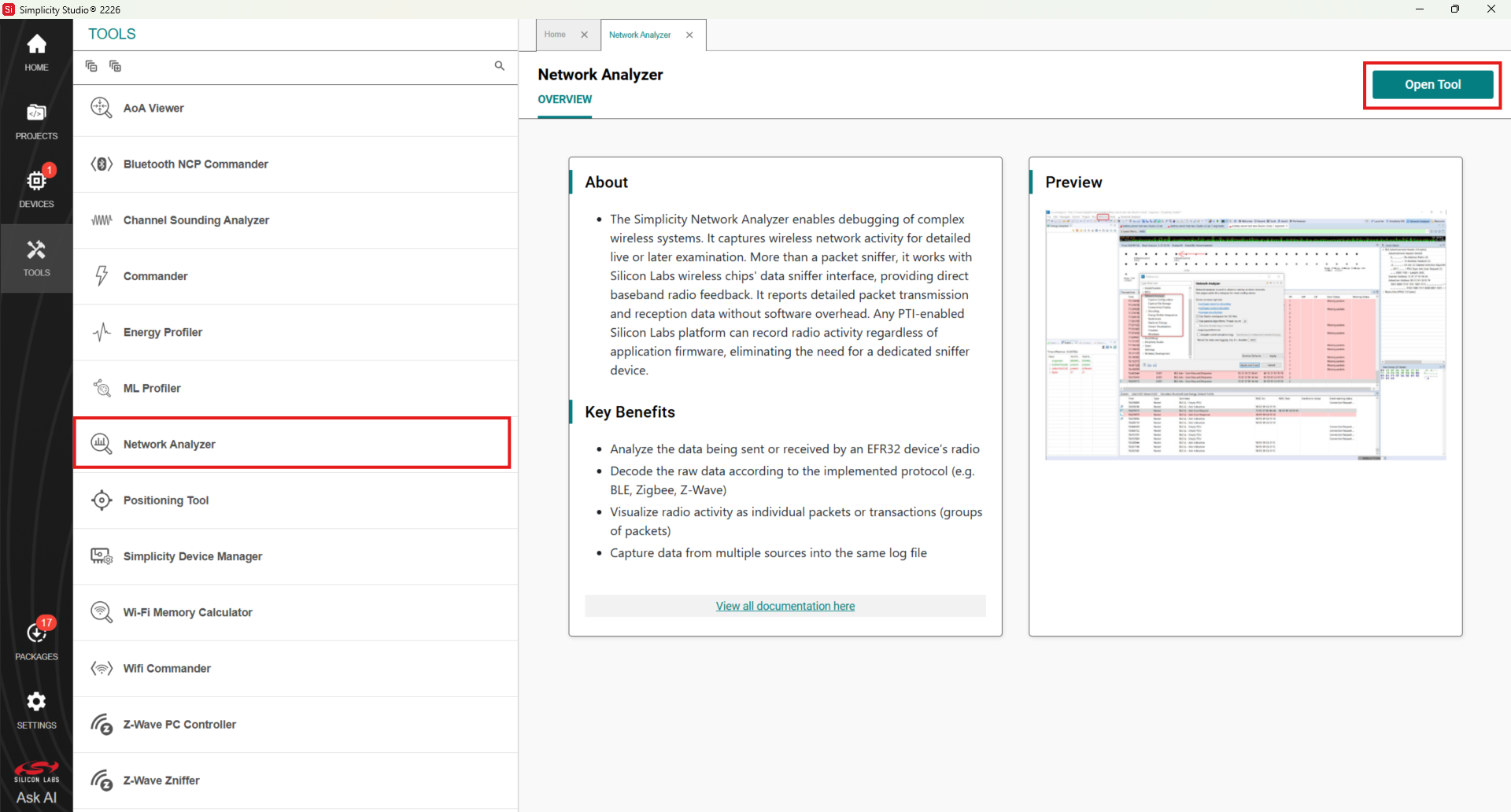Select the Wifi Commander label

coord(167,668)
